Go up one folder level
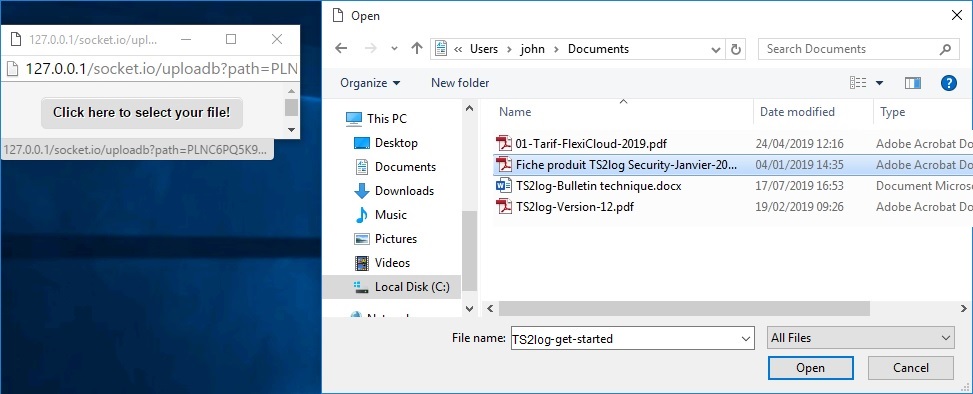The width and height of the screenshot is (973, 394). 417,49
